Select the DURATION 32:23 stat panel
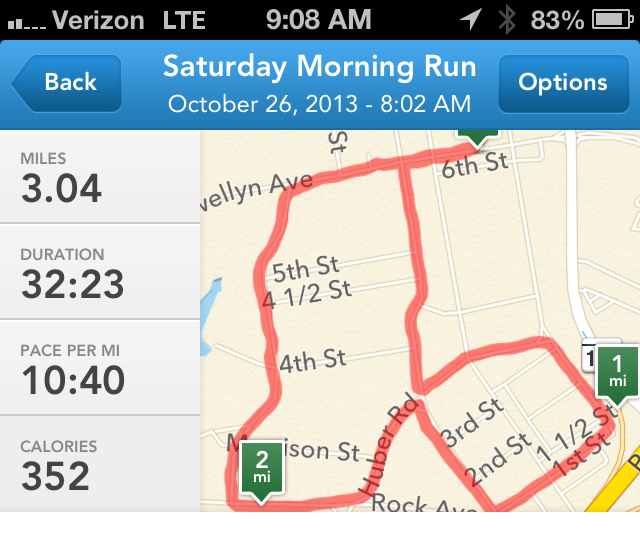This screenshot has height=535, width=640. pos(100,272)
